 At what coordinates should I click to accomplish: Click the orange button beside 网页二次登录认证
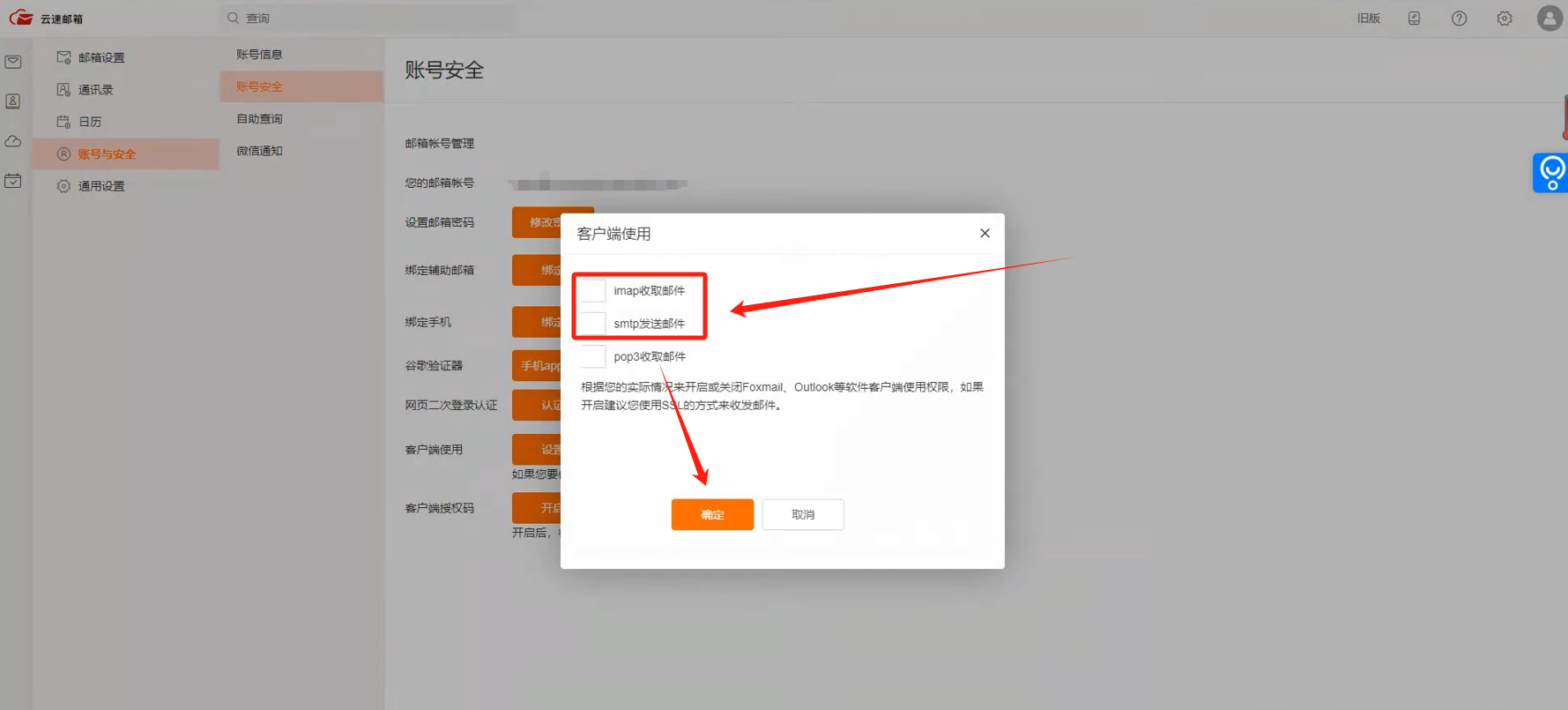[x=537, y=406]
